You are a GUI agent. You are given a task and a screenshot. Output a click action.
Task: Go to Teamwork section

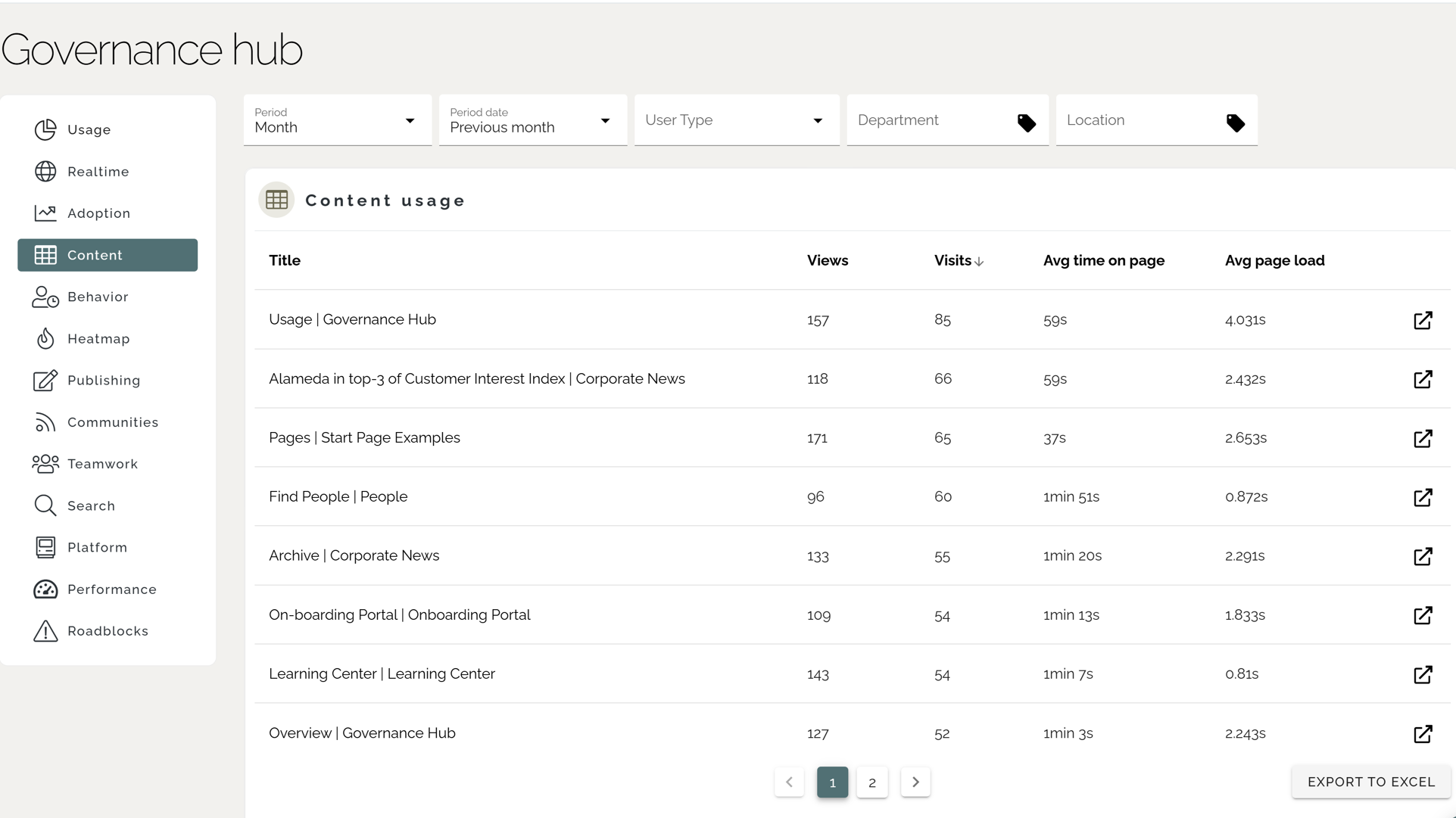108,464
